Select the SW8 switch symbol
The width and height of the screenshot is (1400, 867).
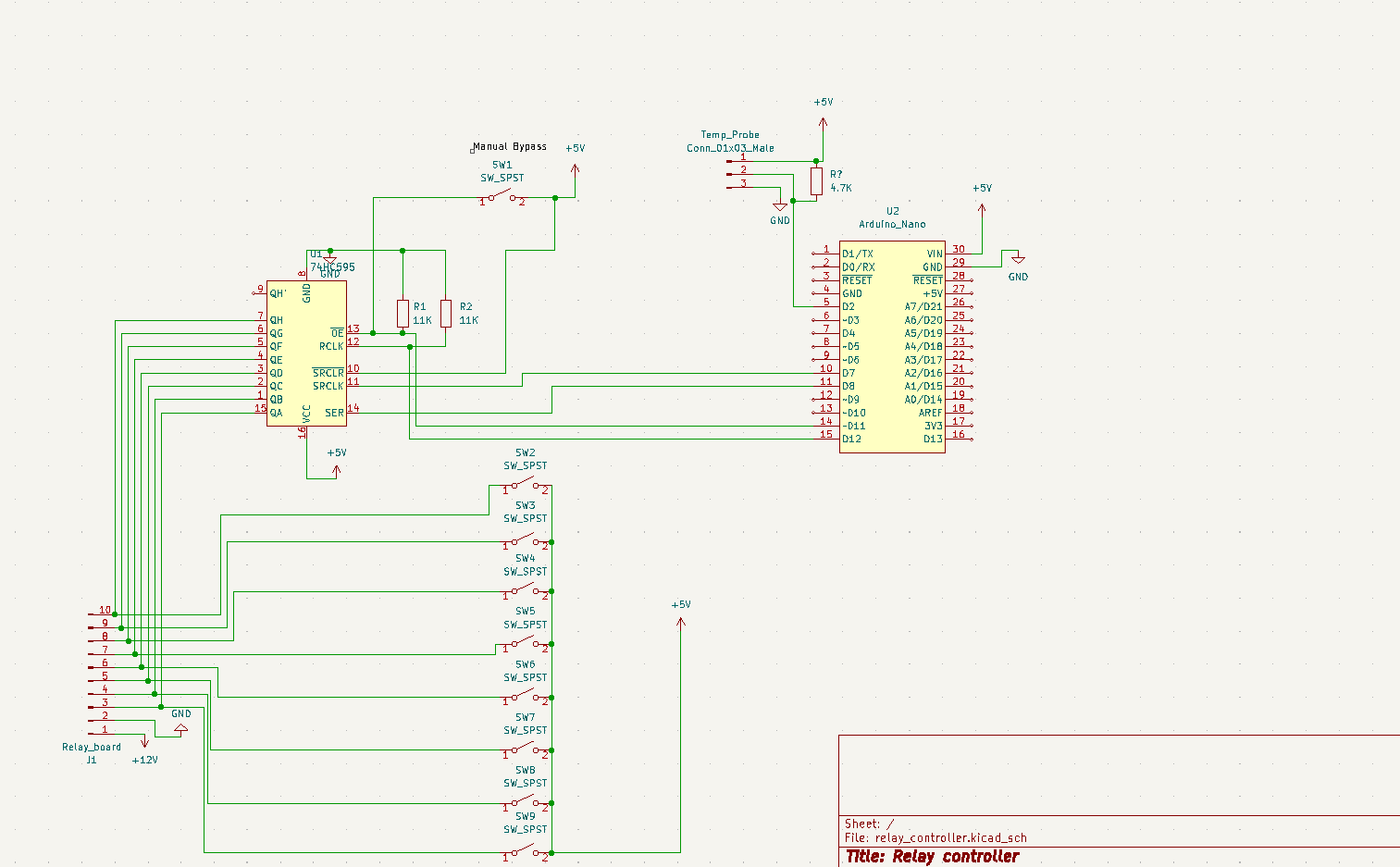click(526, 802)
